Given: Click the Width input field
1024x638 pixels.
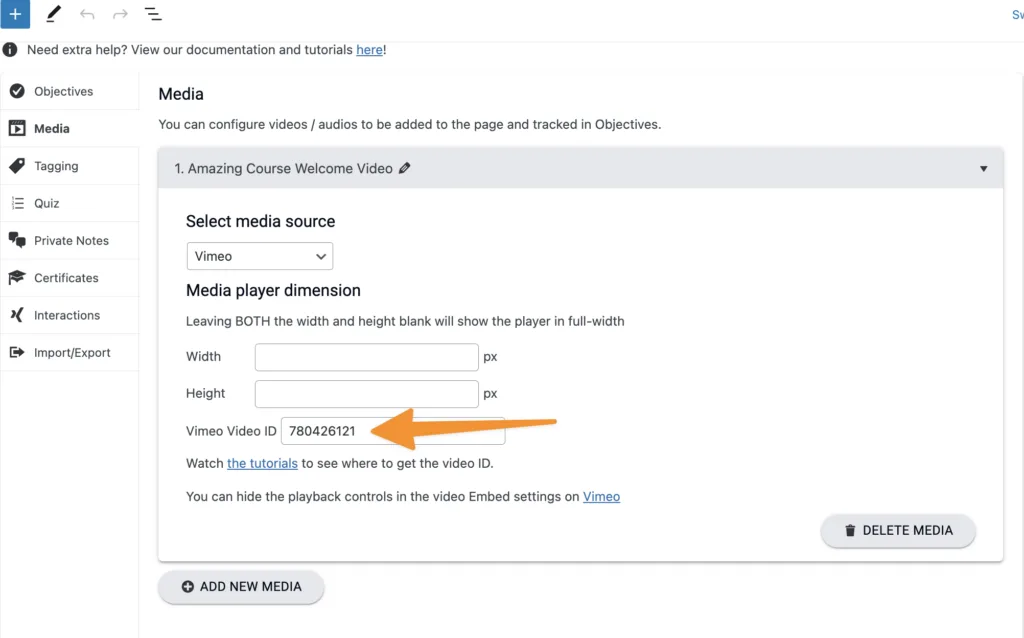Looking at the screenshot, I should click(x=367, y=357).
